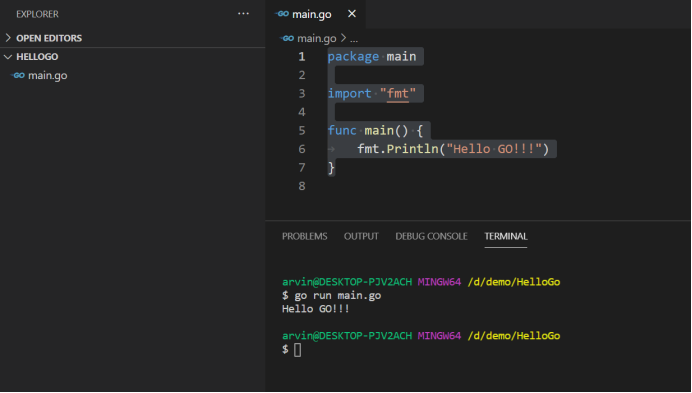Select the main.go breadcrumb item
Viewport: 692px width, 393px height.
316,38
